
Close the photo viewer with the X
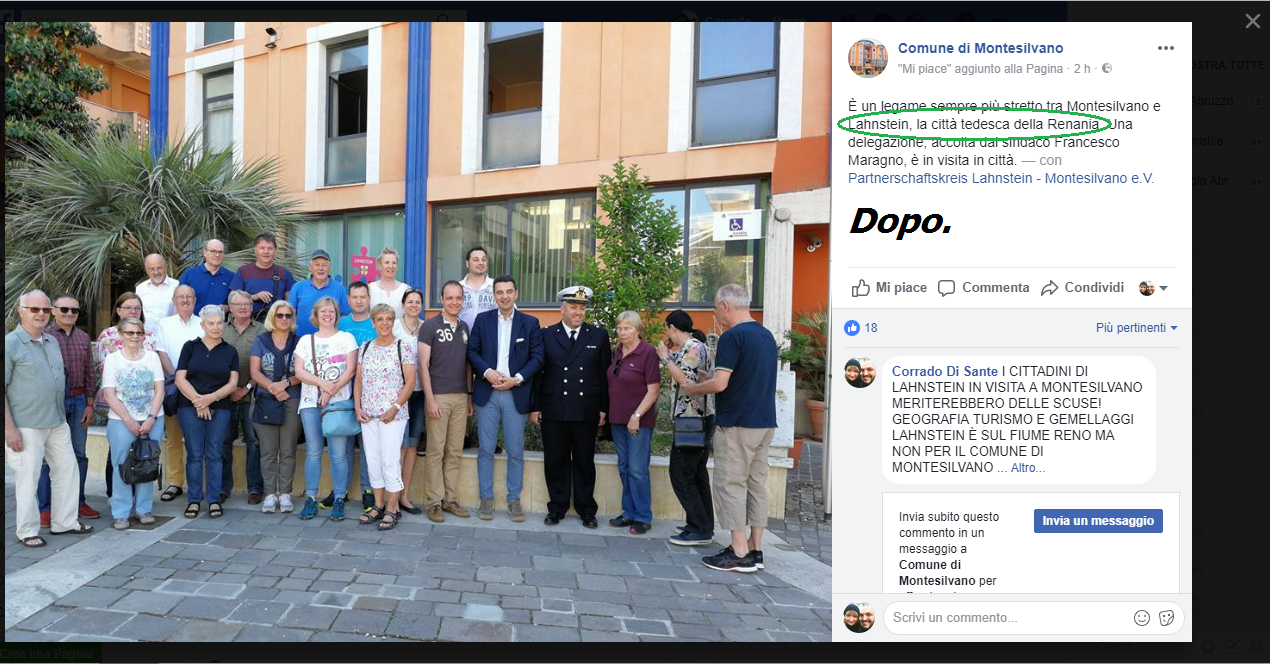(1252, 21)
